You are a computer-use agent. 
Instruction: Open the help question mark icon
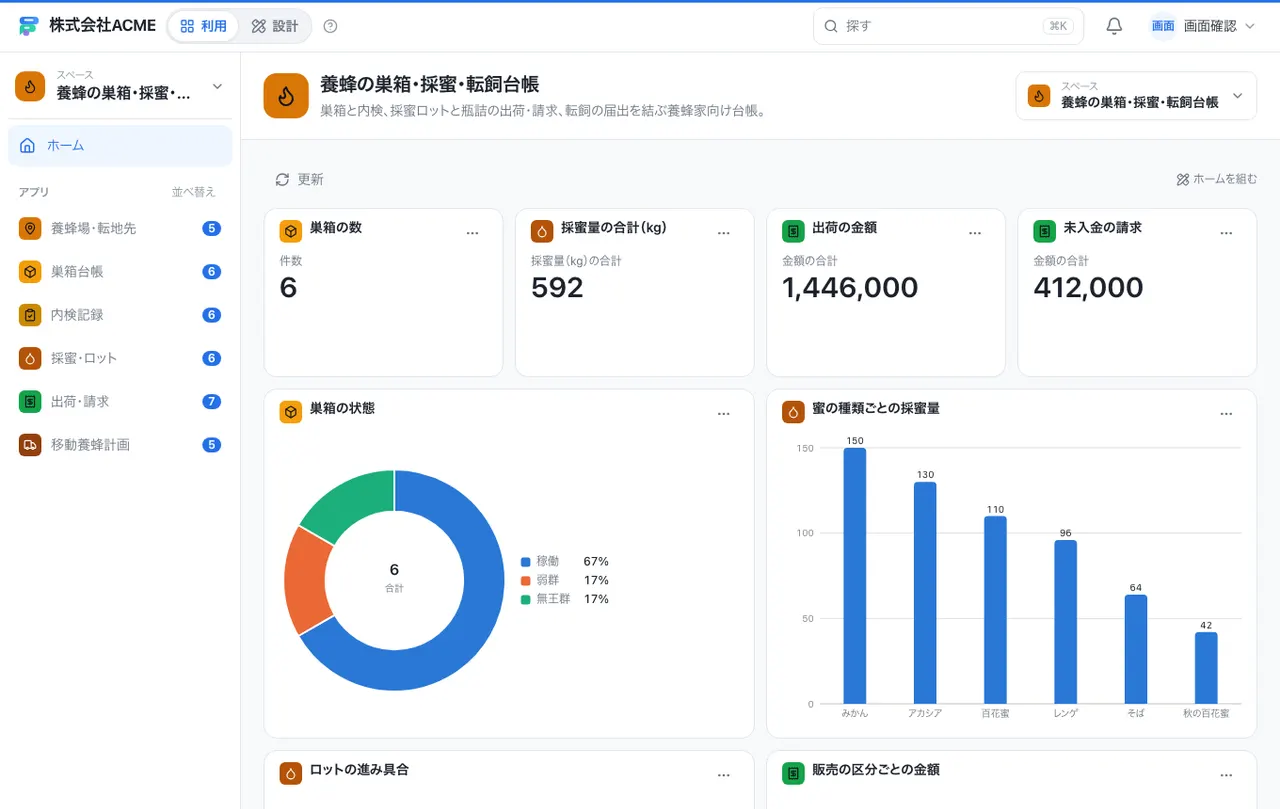tap(331, 26)
